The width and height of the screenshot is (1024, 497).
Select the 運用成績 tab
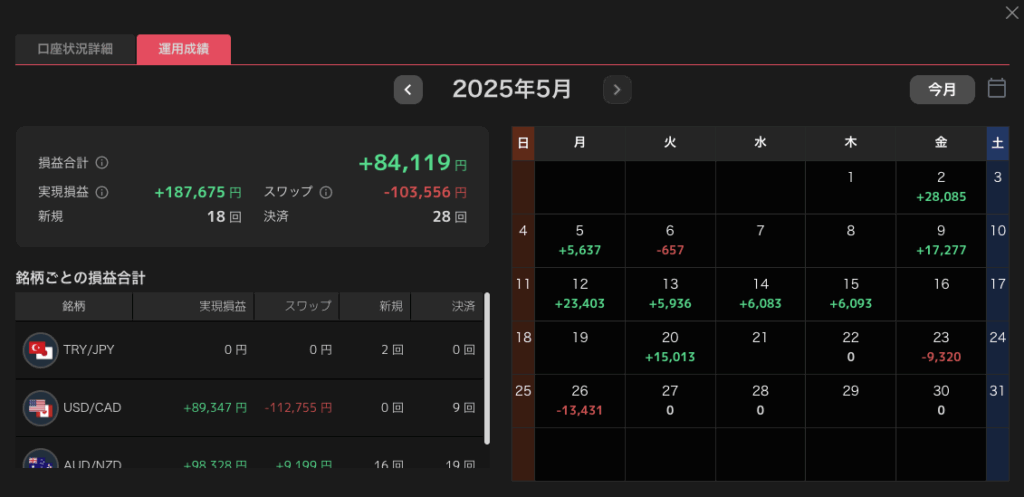tap(183, 49)
